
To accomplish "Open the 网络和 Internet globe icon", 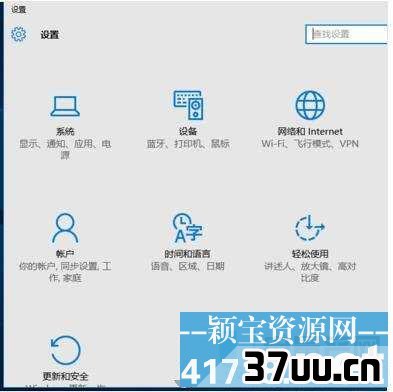I will tap(310, 105).
